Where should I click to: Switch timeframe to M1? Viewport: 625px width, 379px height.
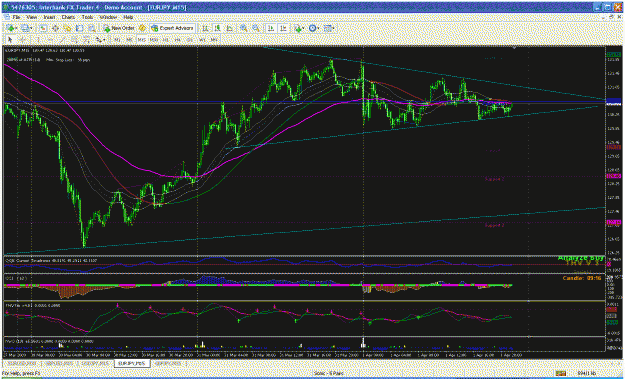click(x=117, y=39)
